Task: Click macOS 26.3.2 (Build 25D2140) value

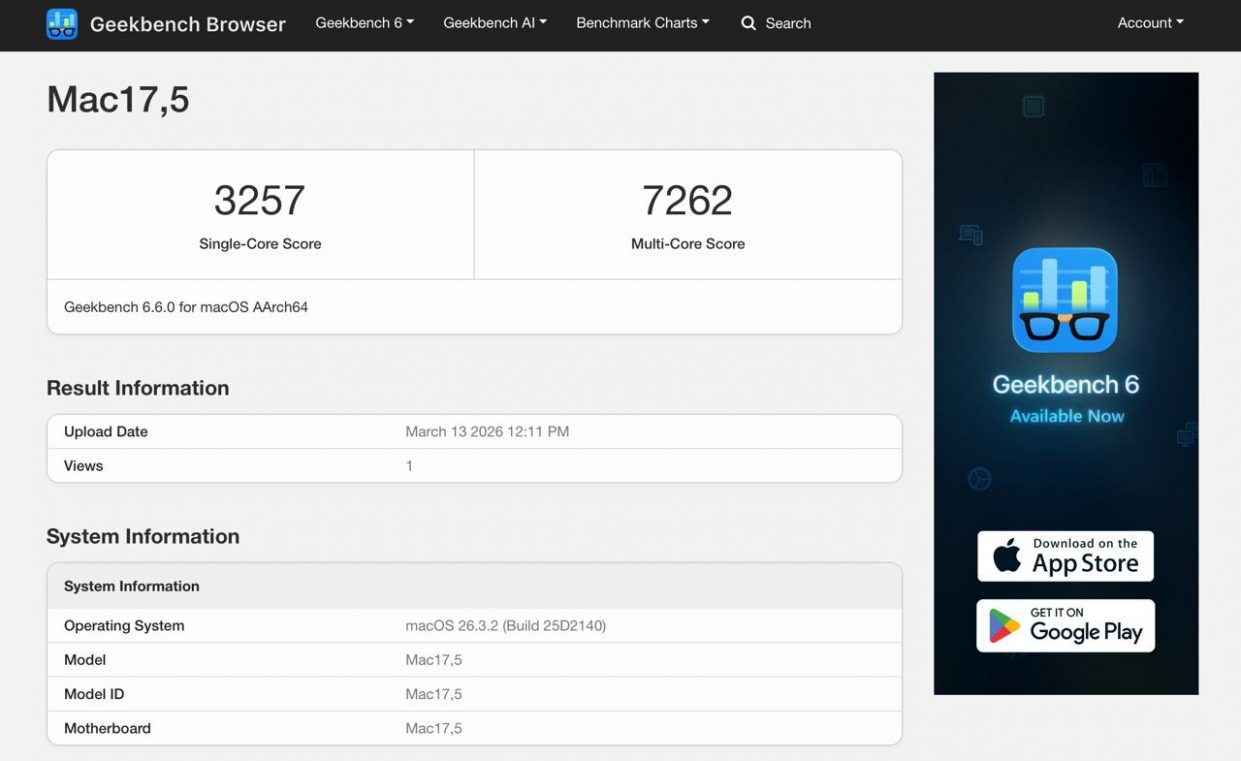Action: [x=506, y=626]
